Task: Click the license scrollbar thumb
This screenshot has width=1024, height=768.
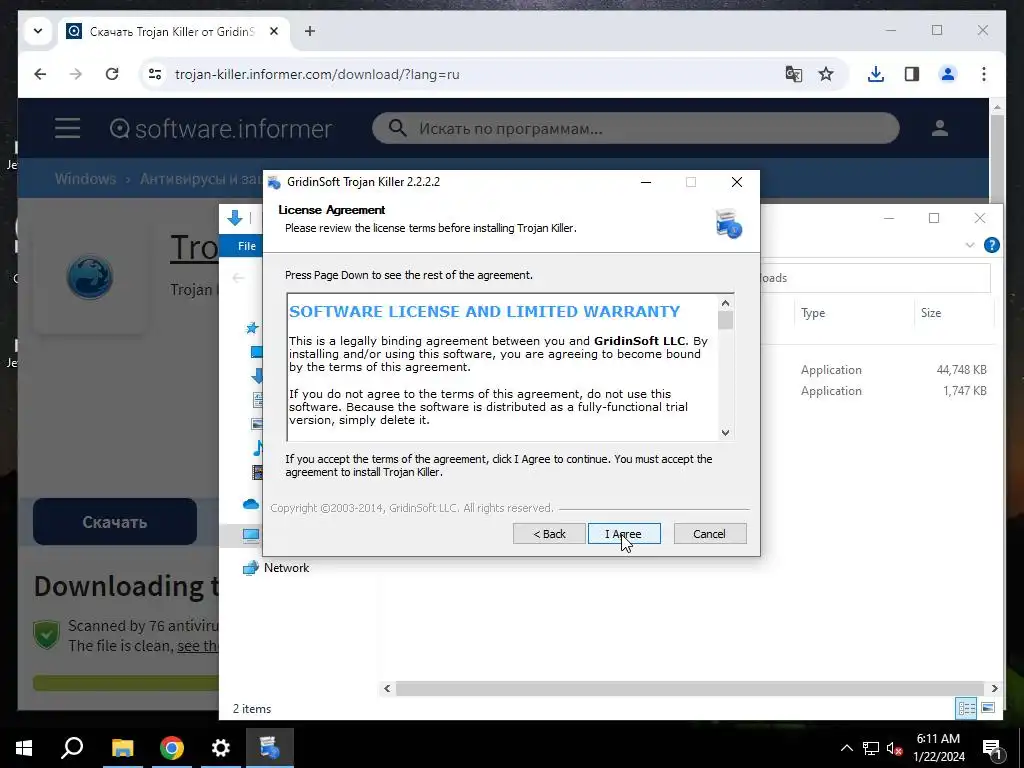Action: tap(725, 320)
